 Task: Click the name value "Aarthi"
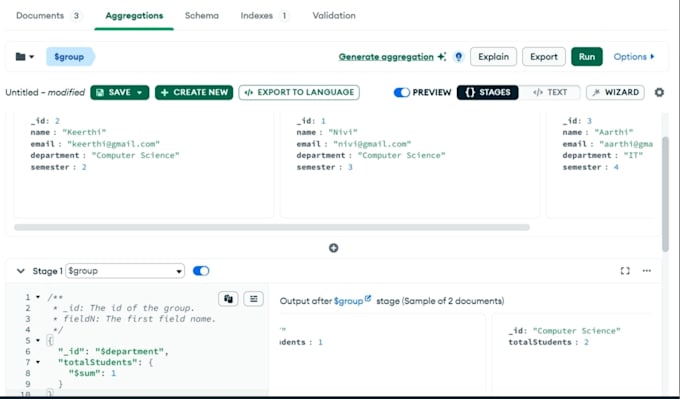point(614,132)
